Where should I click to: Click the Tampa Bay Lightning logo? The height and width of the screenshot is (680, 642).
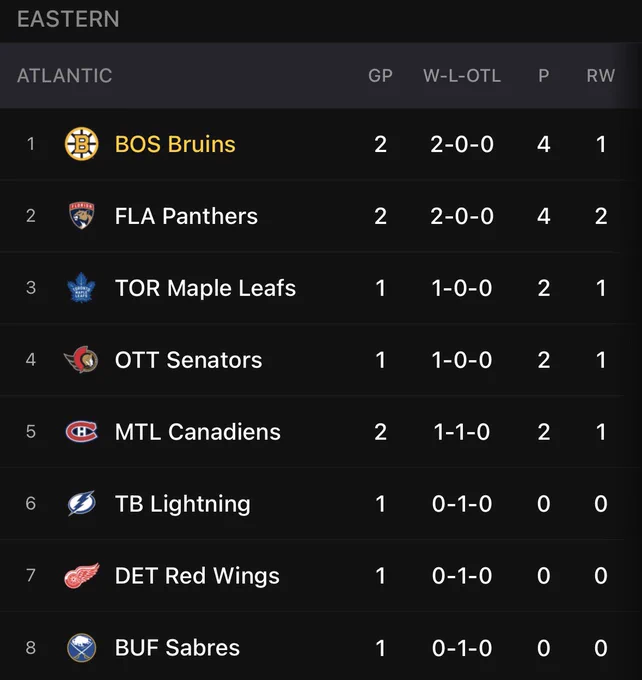click(x=82, y=503)
